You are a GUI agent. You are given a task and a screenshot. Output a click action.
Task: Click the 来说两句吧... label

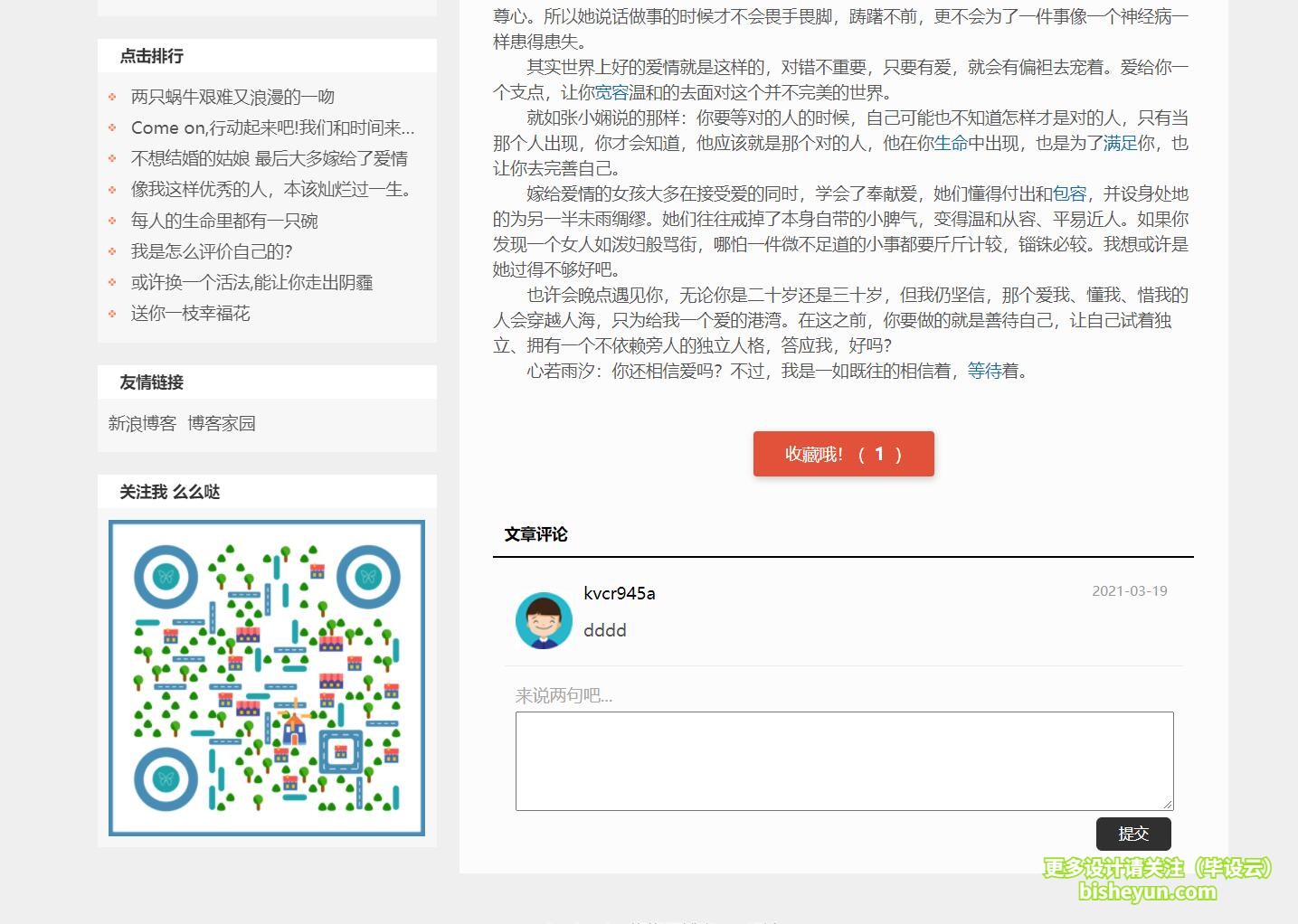(564, 695)
